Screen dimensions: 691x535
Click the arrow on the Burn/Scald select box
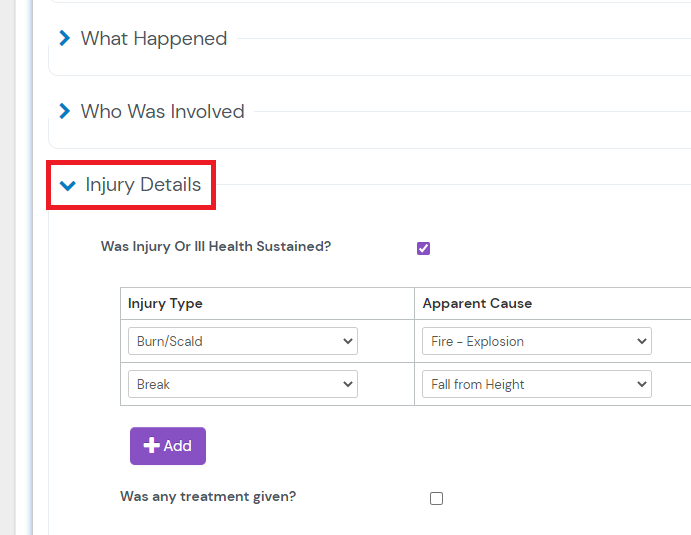pyautogui.click(x=348, y=341)
